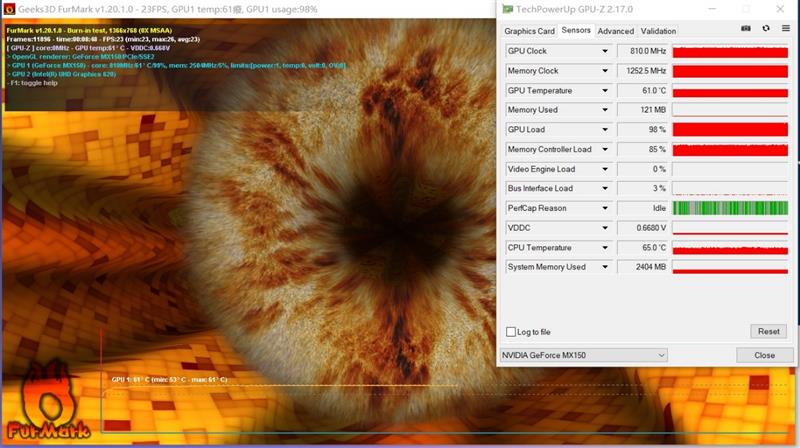
Task: Click the Close button in GPU-Z
Action: (x=764, y=355)
